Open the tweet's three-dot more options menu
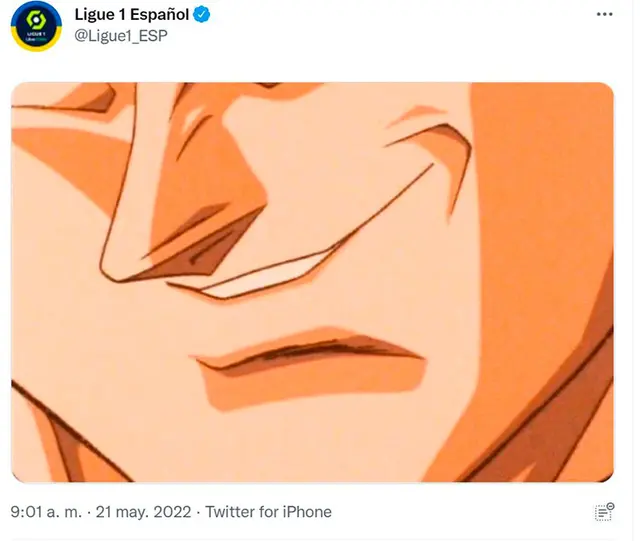This screenshot has width=640, height=541. tap(604, 14)
